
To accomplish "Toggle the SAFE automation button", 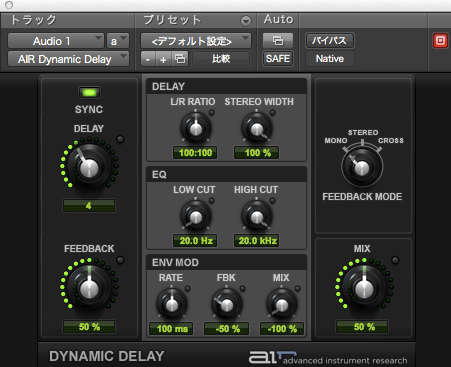I will coord(278,59).
